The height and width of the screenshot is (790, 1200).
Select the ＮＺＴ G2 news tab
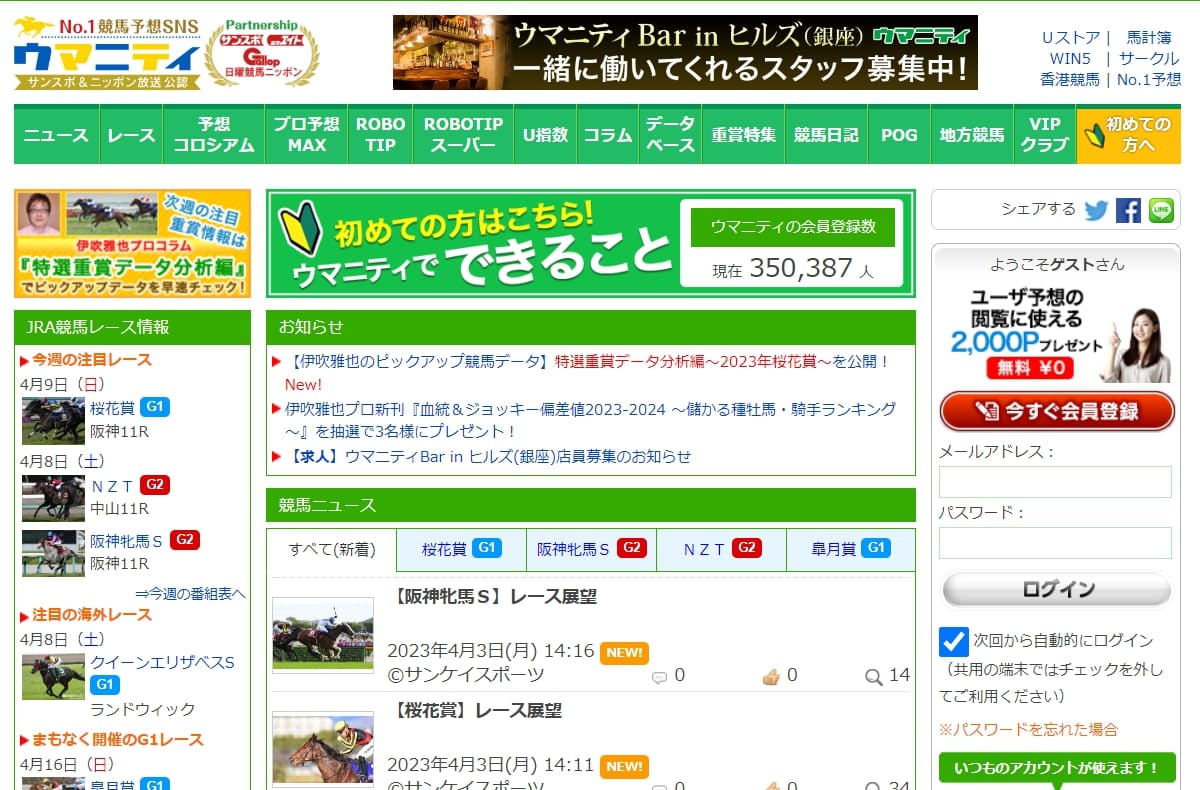(x=721, y=549)
